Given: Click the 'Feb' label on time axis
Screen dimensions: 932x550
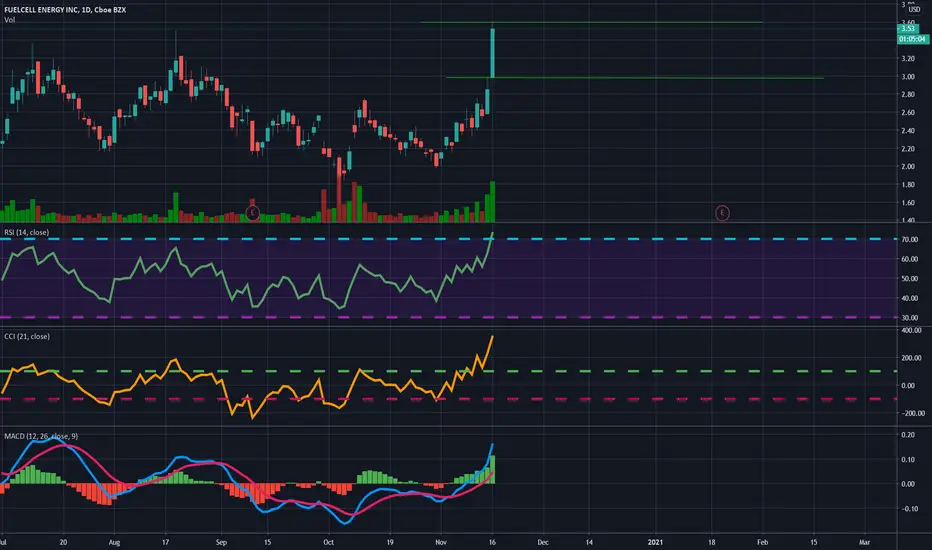Looking at the screenshot, I should click(762, 542).
